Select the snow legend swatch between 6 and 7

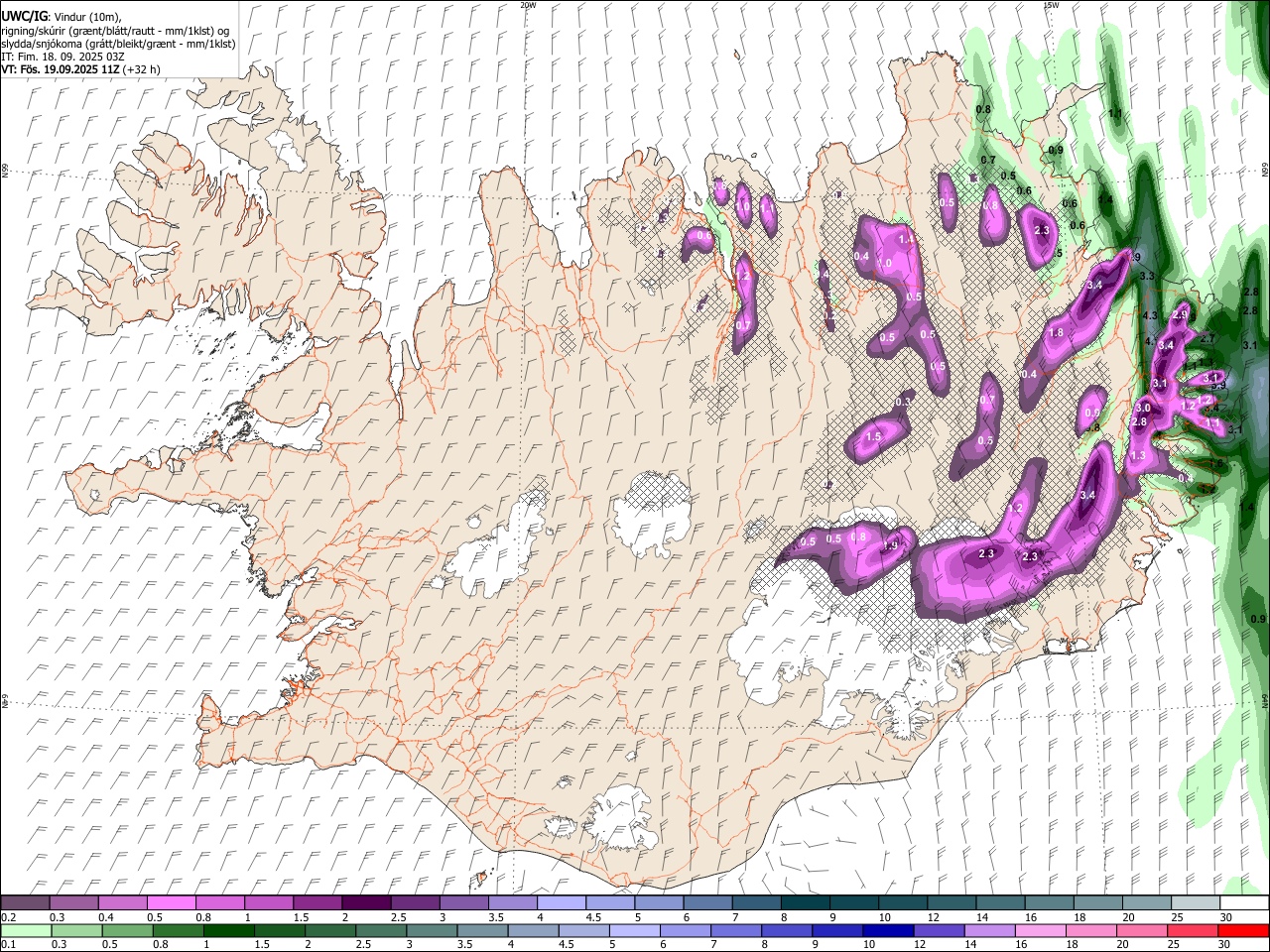coord(707,902)
